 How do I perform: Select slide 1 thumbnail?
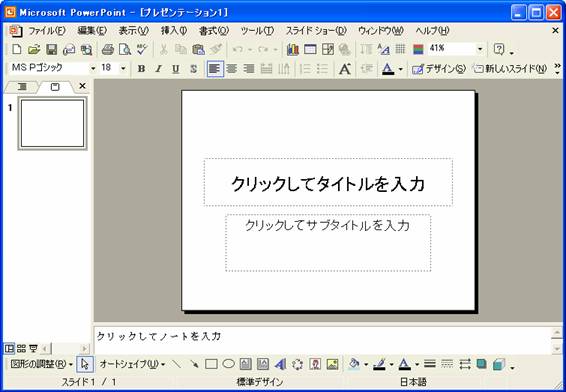(52, 123)
